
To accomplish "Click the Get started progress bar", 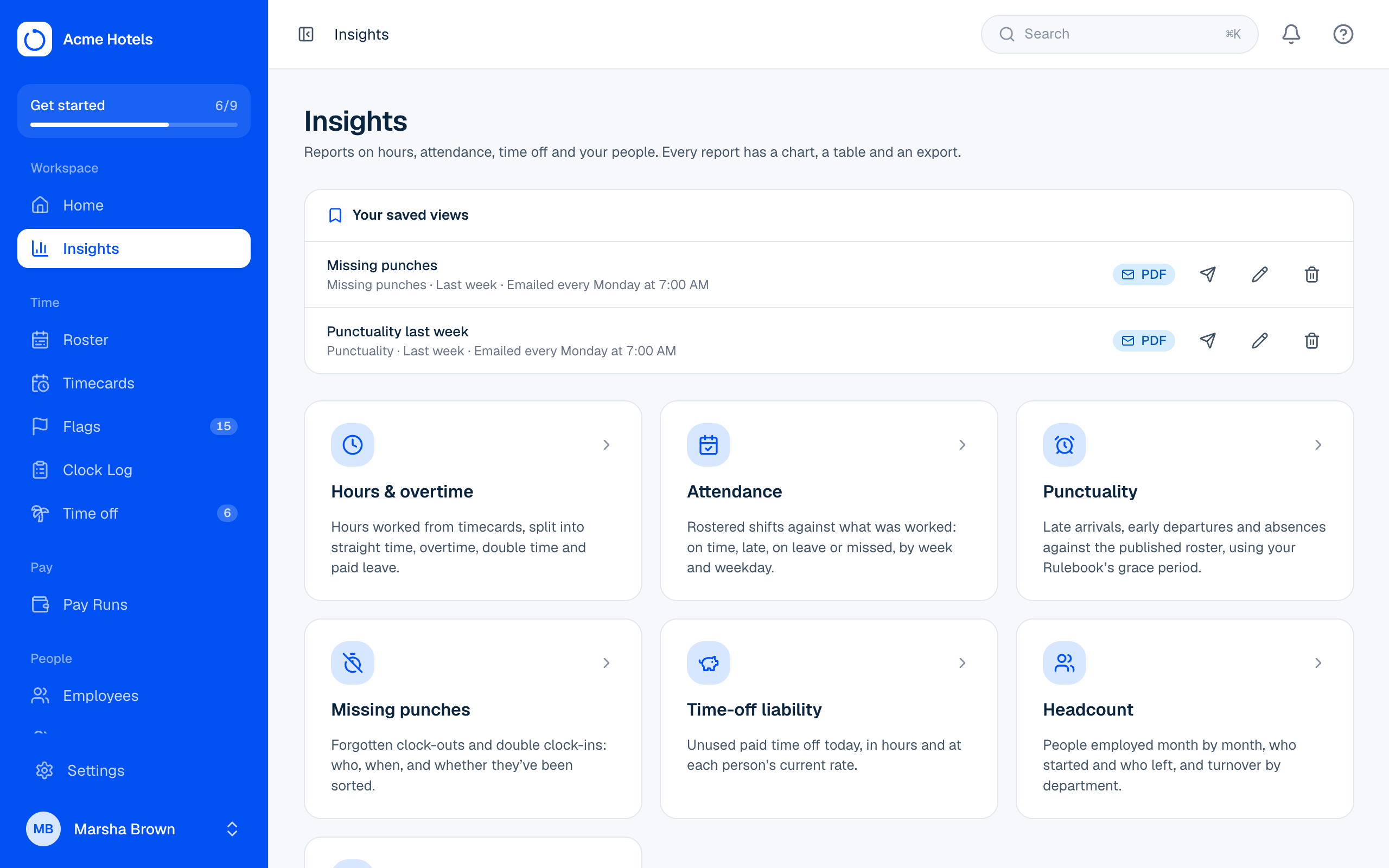I will [133, 125].
